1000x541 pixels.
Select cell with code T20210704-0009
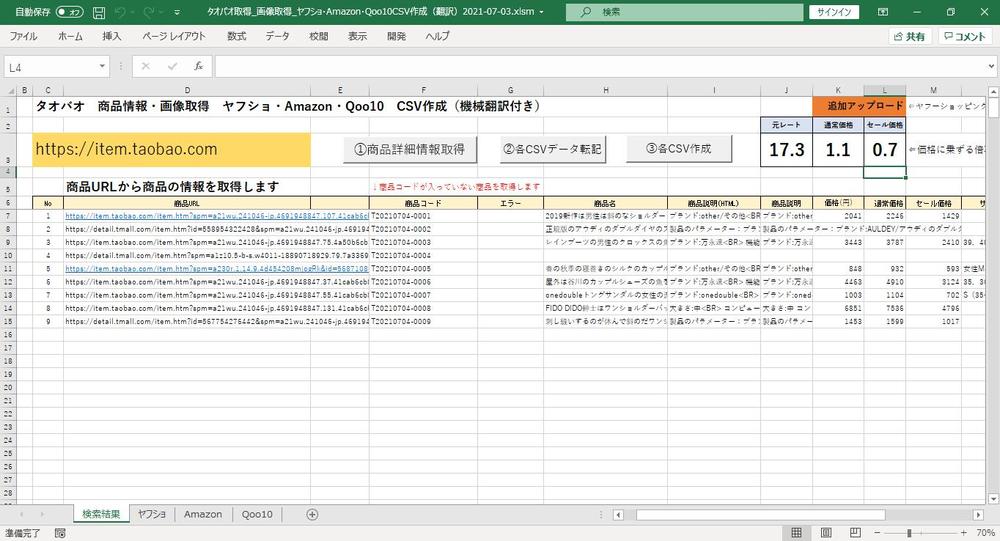(x=423, y=322)
